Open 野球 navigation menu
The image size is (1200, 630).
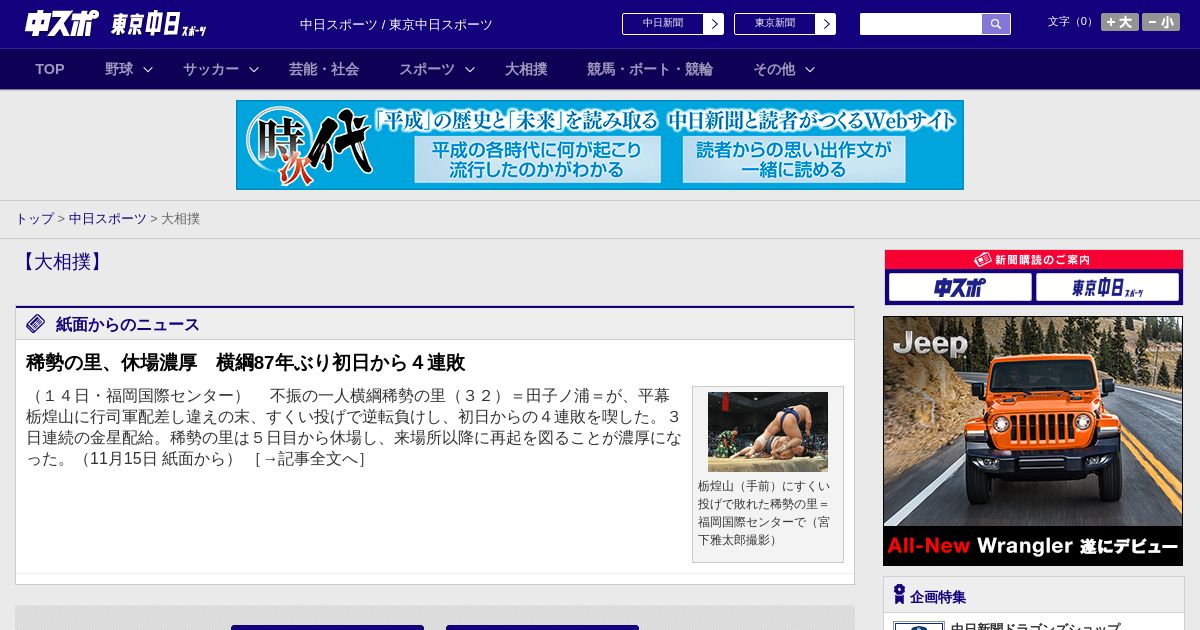coord(119,69)
